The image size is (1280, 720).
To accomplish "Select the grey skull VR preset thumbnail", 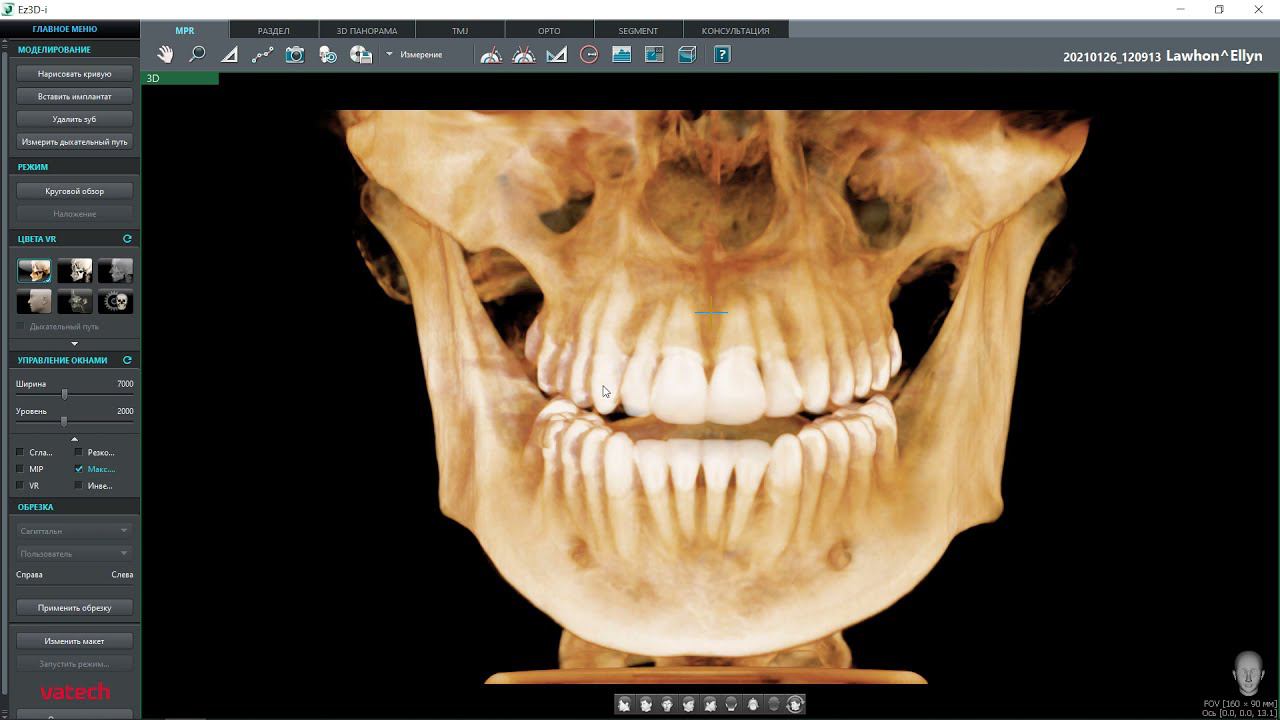I will pyautogui.click(x=115, y=270).
